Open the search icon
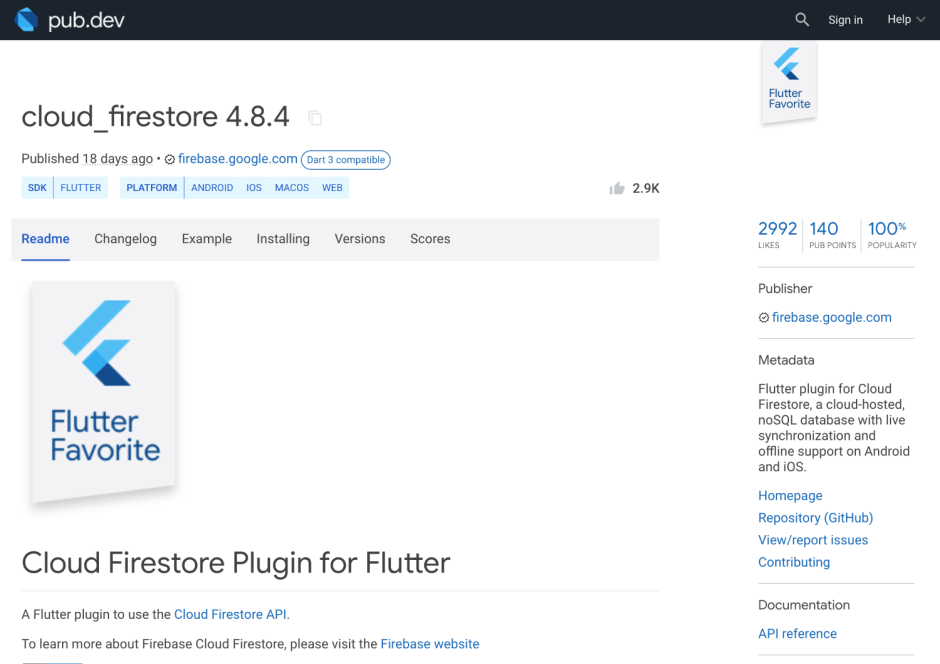The height and width of the screenshot is (664, 940). click(801, 19)
